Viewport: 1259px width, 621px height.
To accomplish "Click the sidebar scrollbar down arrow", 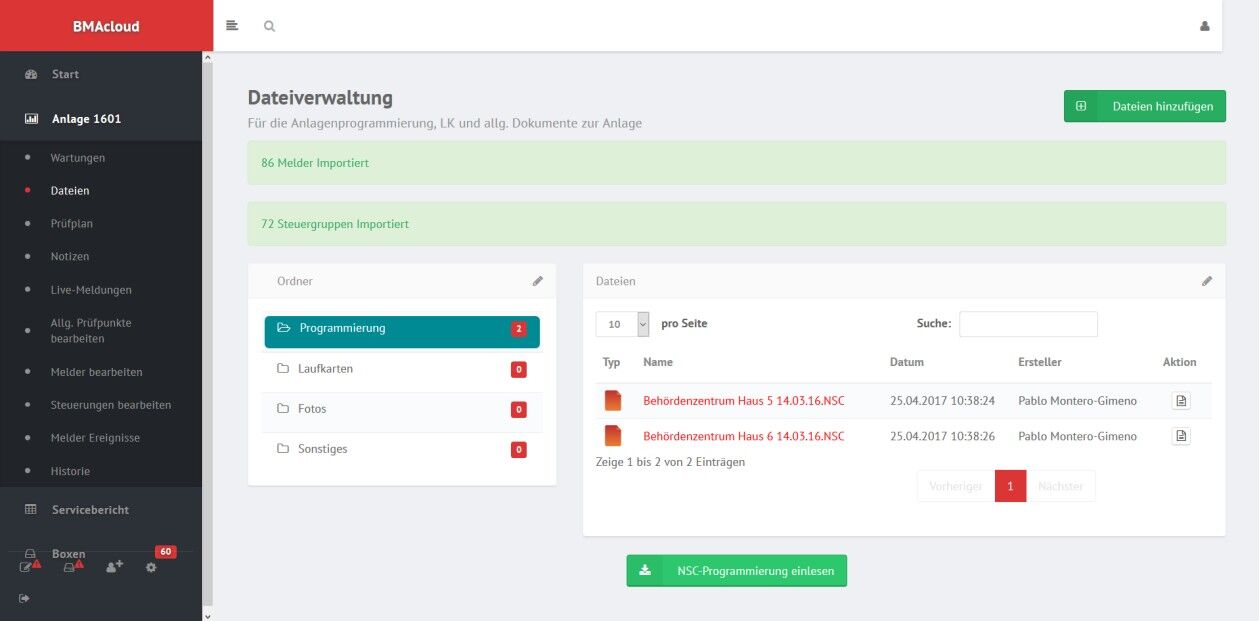I will (x=208, y=615).
